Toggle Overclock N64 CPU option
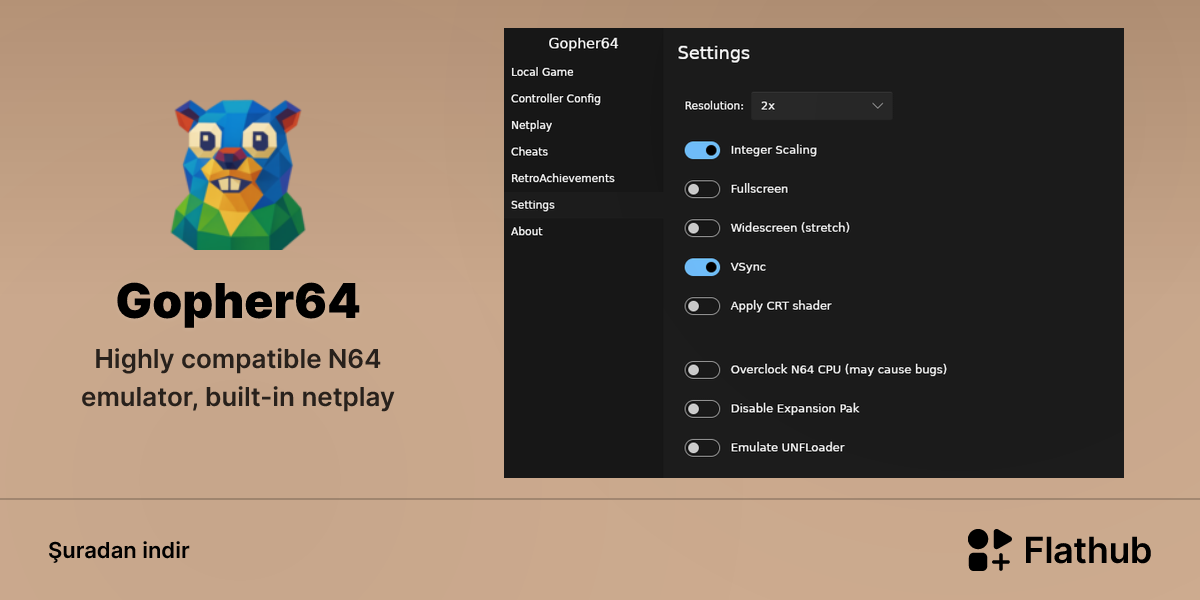Viewport: 1200px width, 600px height. (702, 370)
